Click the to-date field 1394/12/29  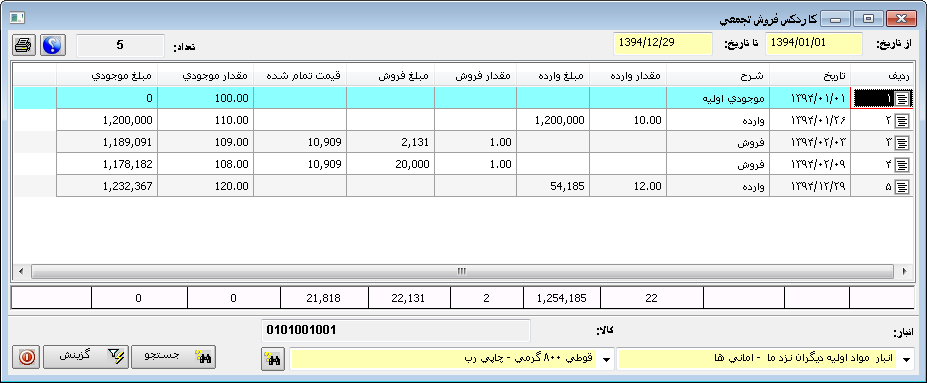(x=662, y=44)
